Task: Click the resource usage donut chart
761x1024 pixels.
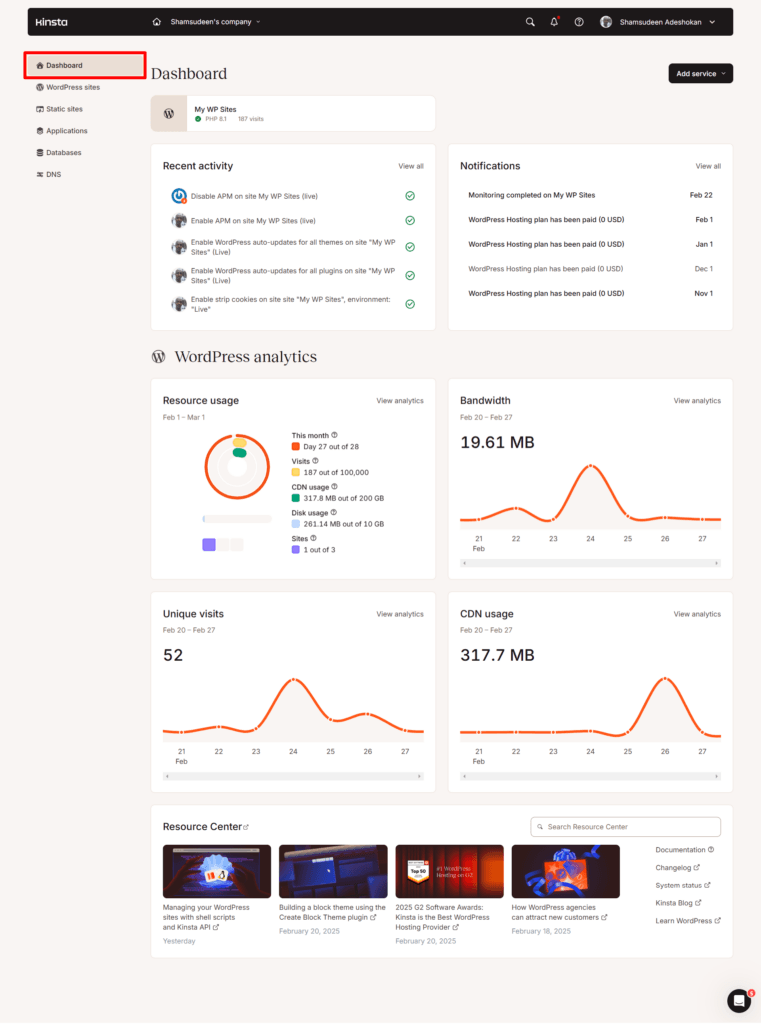Action: coord(237,467)
